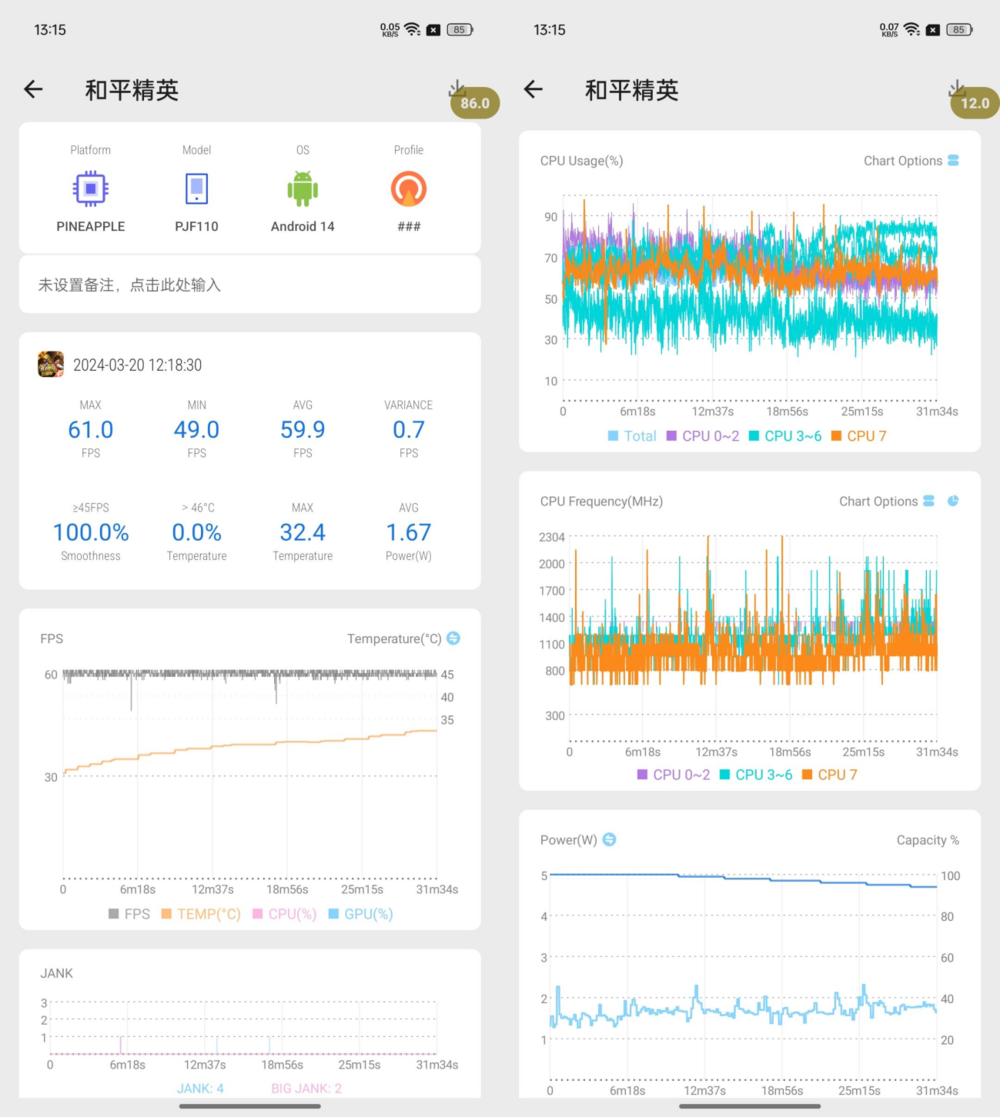The width and height of the screenshot is (1000, 1117).
Task: Toggle CPU 3~6 in CPU Usage legend
Action: (785, 436)
